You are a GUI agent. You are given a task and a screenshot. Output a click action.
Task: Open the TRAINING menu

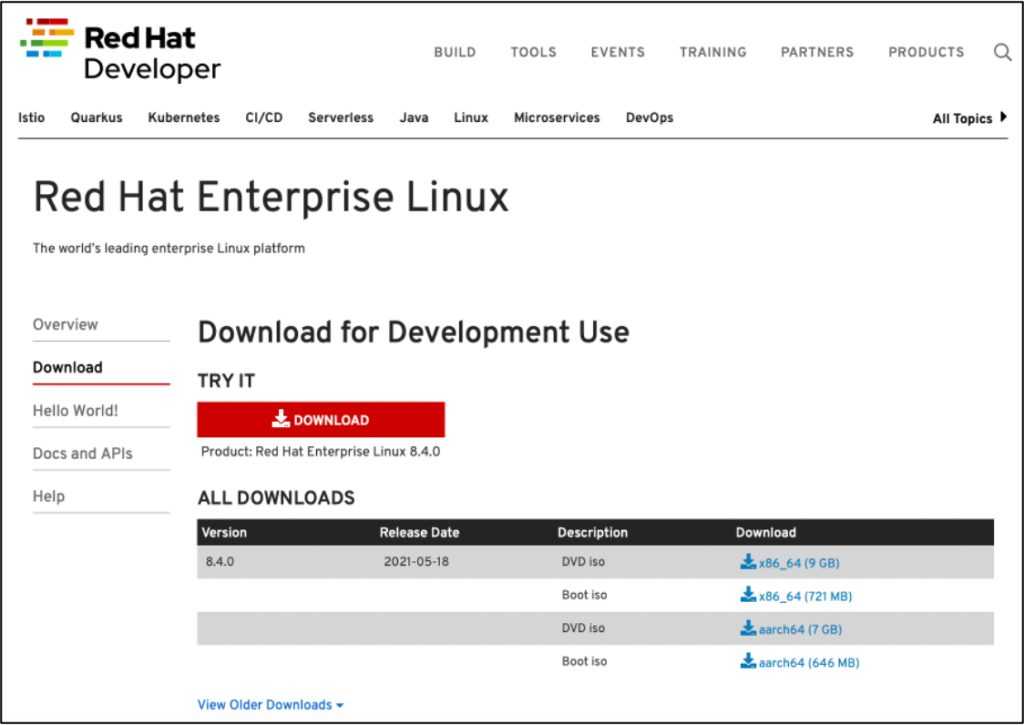click(712, 52)
